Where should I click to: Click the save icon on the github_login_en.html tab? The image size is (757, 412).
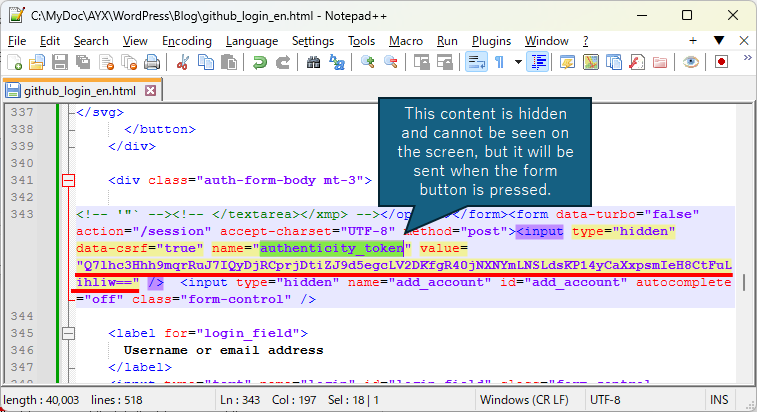13,91
